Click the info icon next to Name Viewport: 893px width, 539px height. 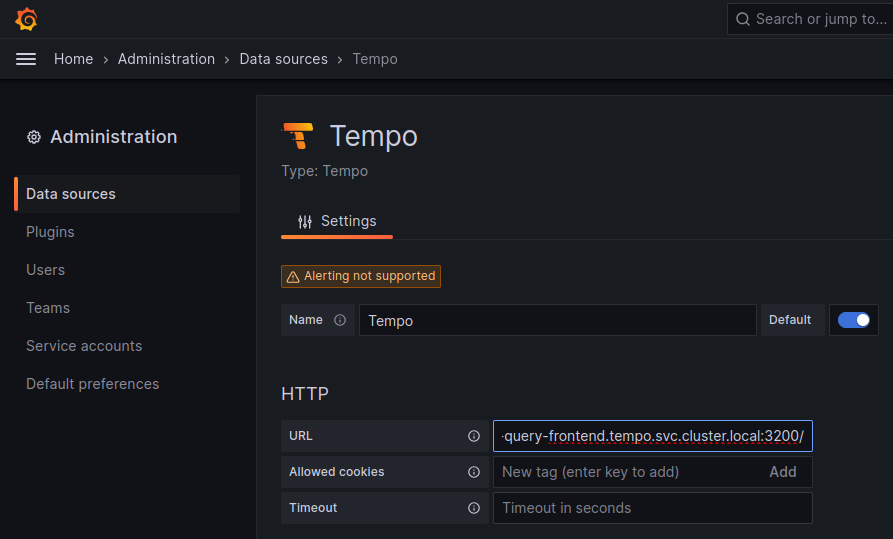click(340, 320)
